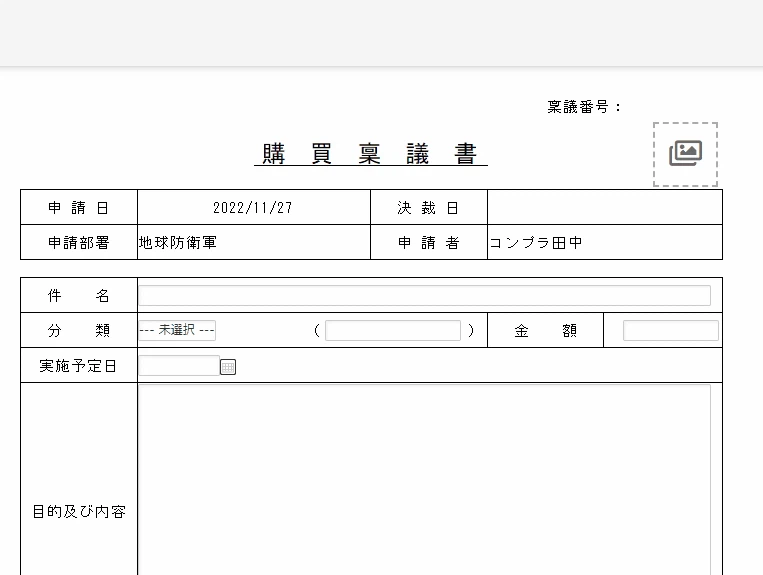Screen dimensions: 763x575
Task: Click the 件名 text input field
Action: pyautogui.click(x=424, y=295)
